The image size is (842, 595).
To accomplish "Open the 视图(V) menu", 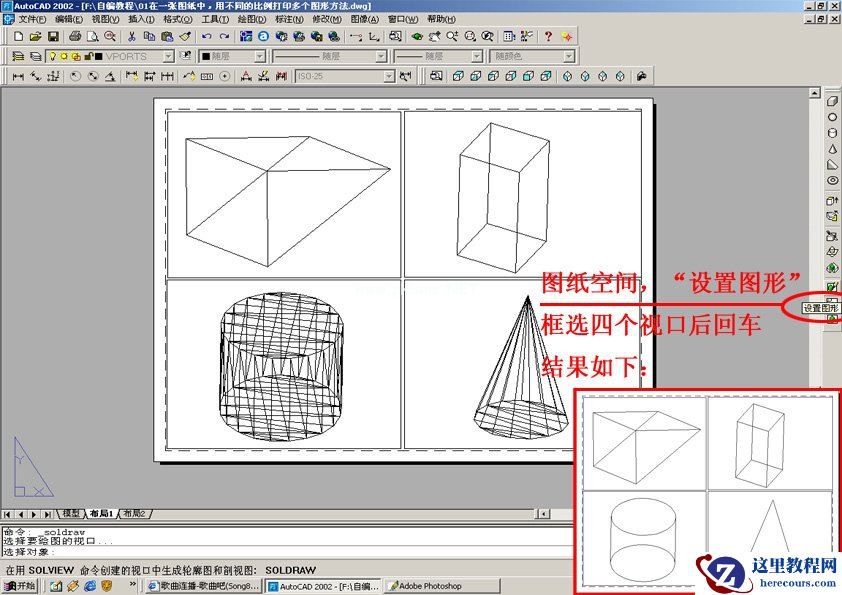I will [x=105, y=19].
